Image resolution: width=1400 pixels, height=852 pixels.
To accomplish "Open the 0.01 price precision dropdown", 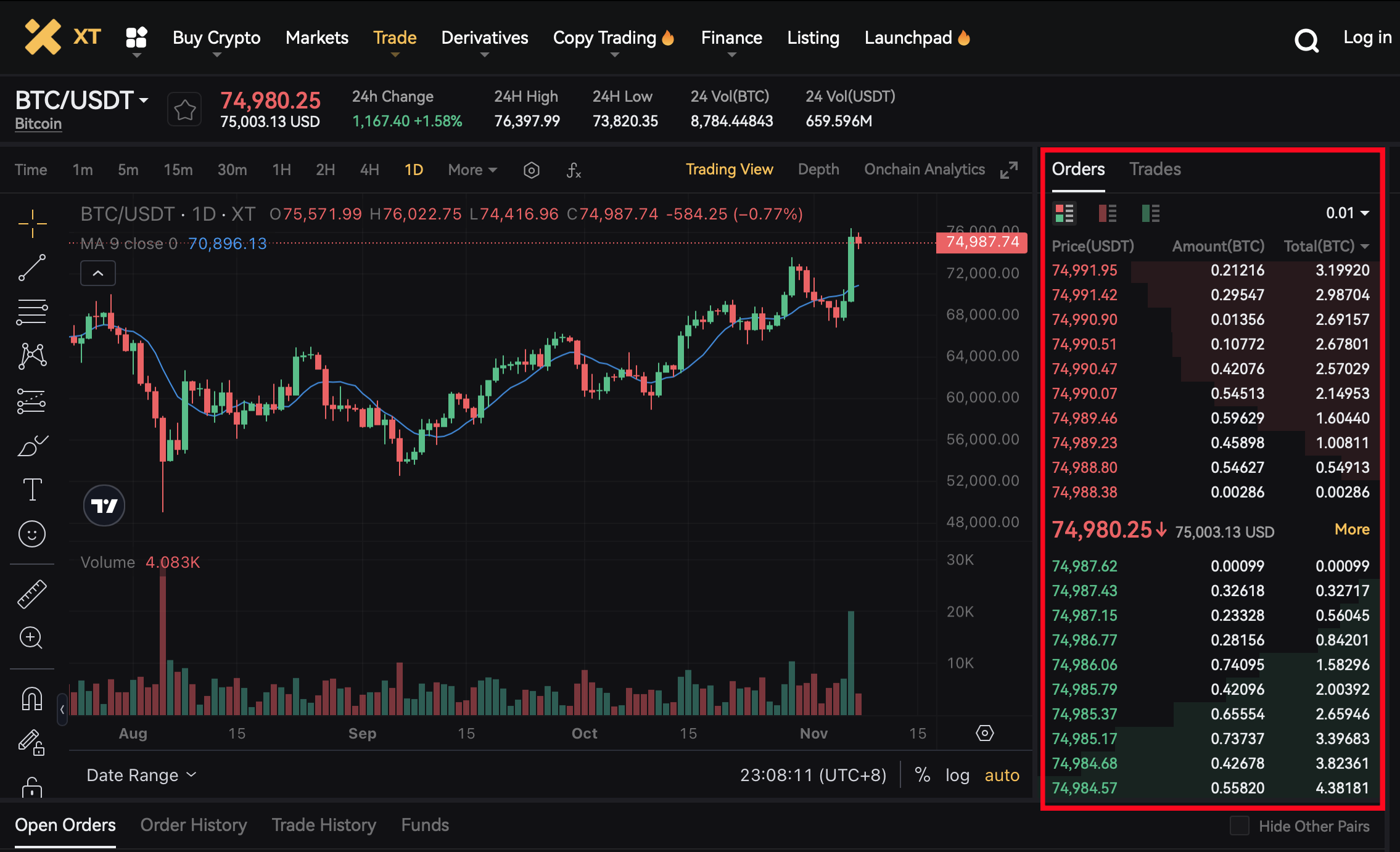I will tap(1348, 213).
